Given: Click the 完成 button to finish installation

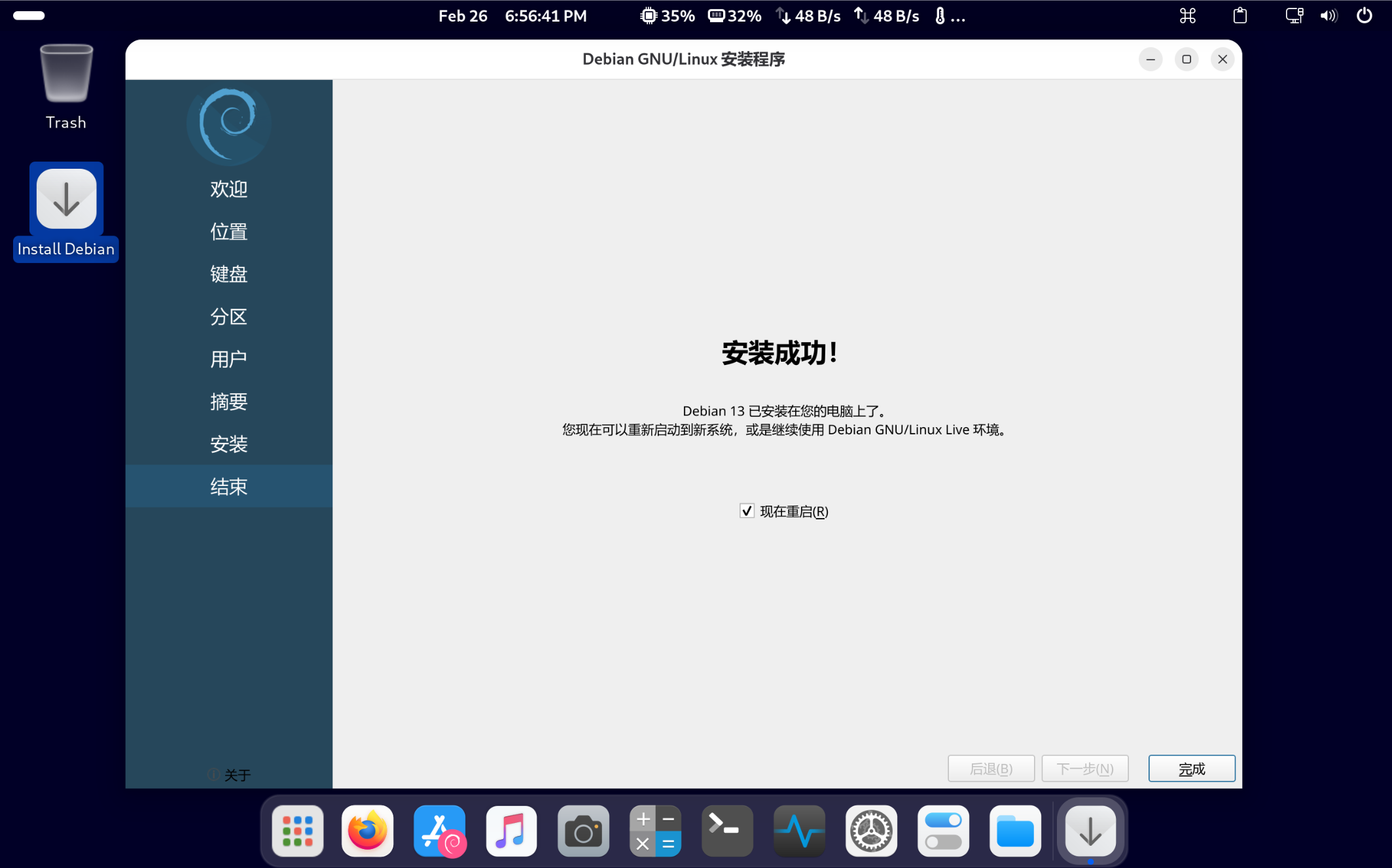Looking at the screenshot, I should coord(1191,769).
